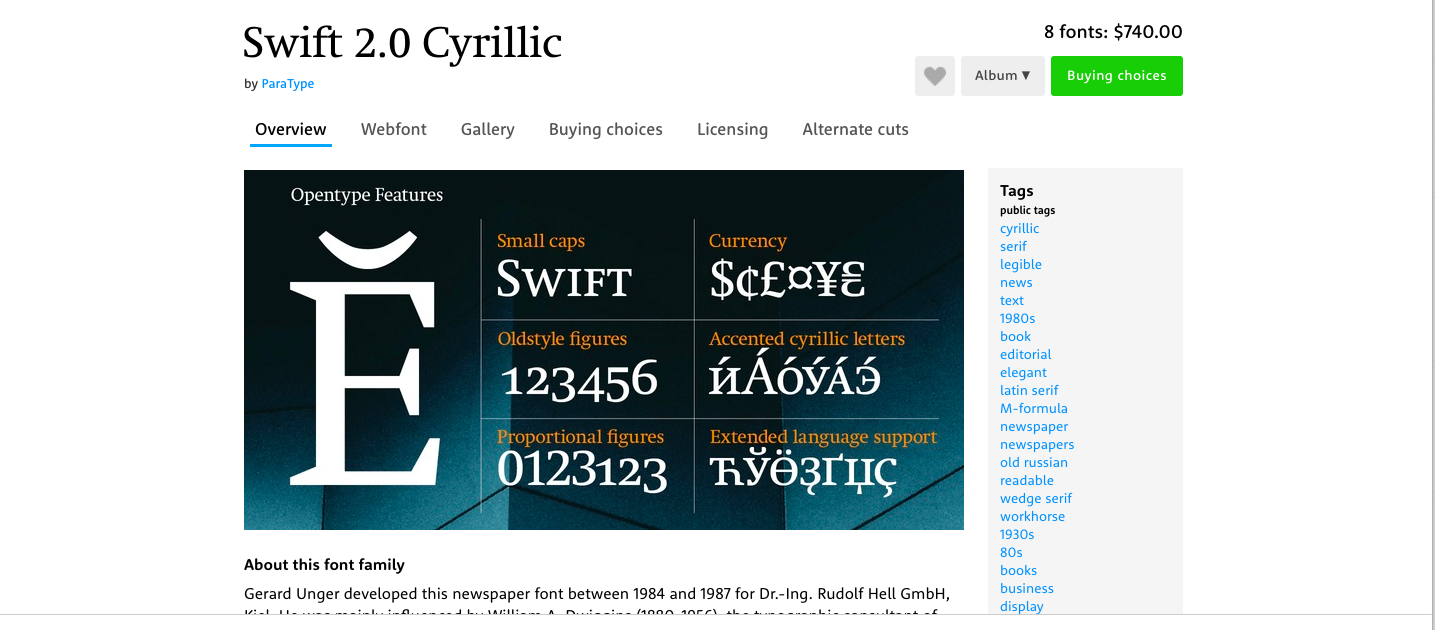
Task: Select the 1930s tag
Action: pyautogui.click(x=1018, y=535)
